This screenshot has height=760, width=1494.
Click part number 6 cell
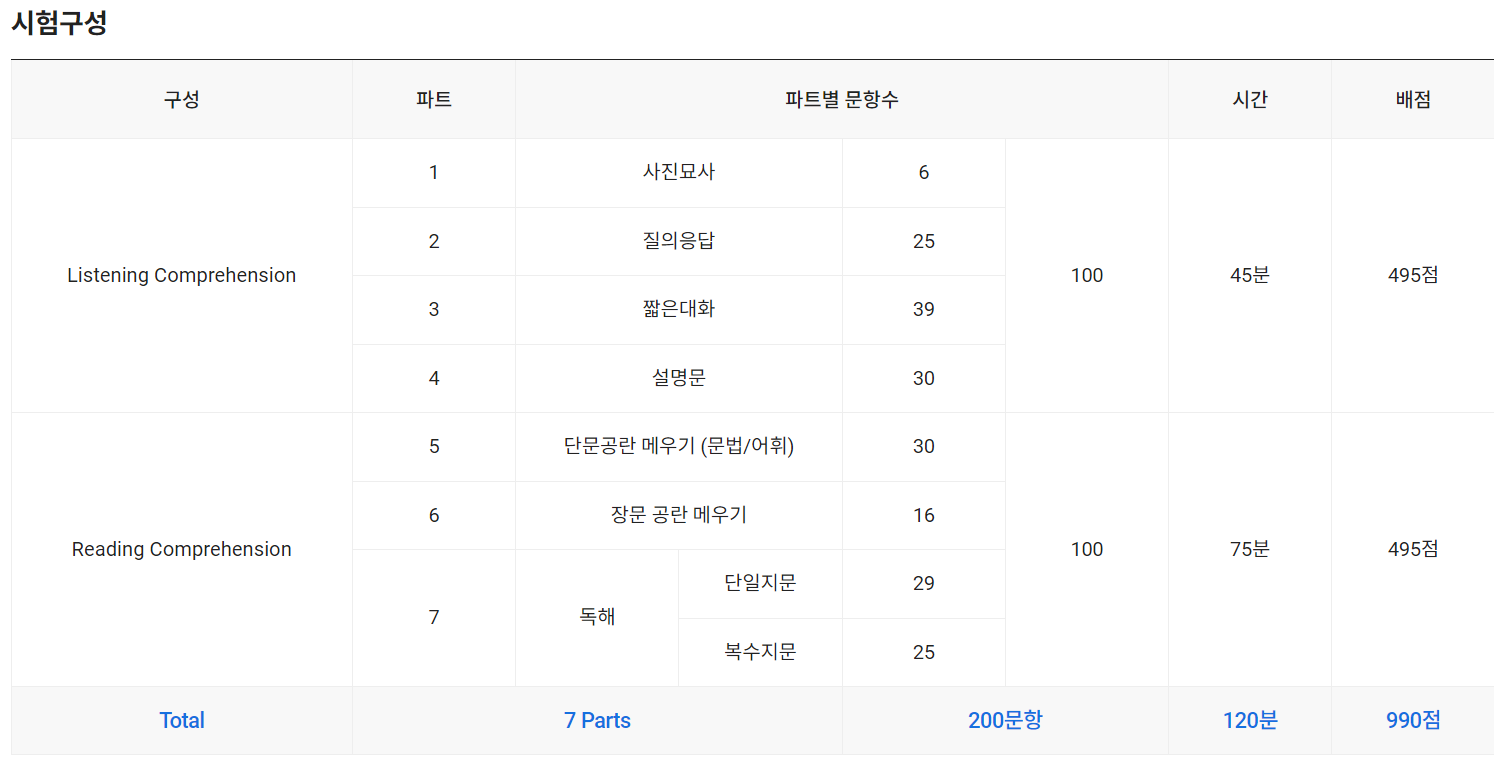tap(434, 515)
